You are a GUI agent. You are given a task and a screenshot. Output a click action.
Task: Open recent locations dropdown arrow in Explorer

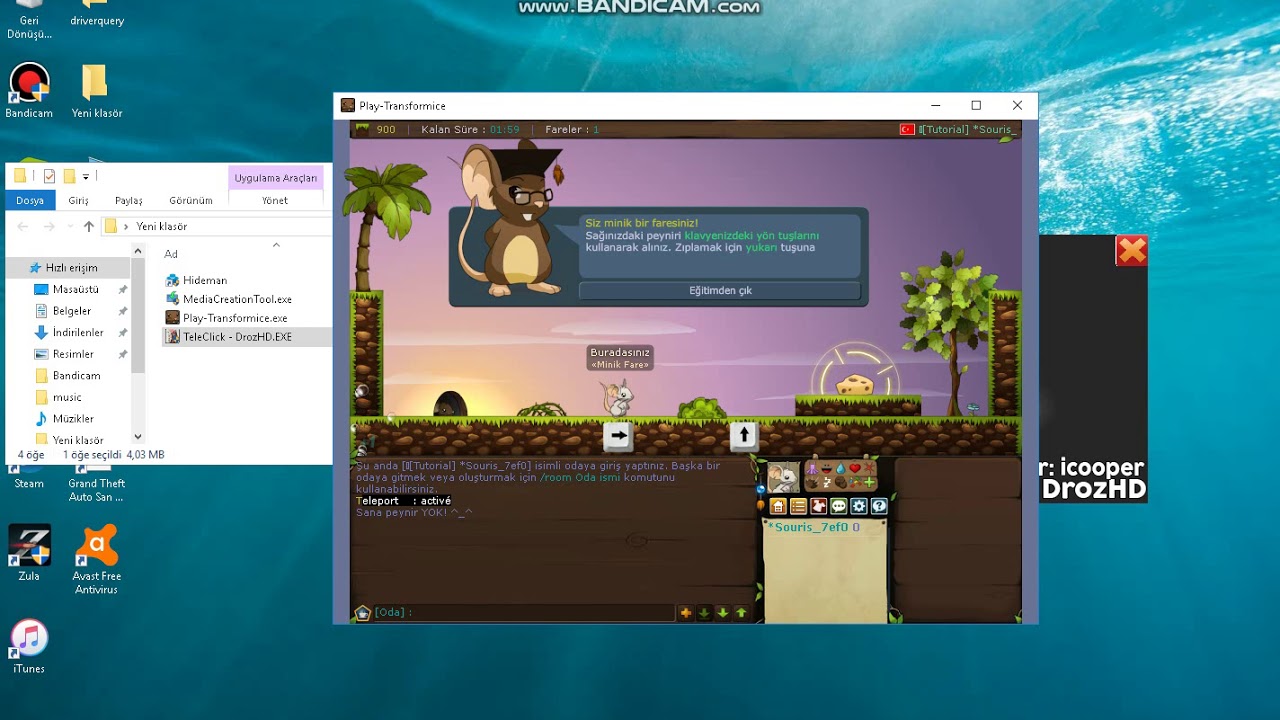point(69,227)
